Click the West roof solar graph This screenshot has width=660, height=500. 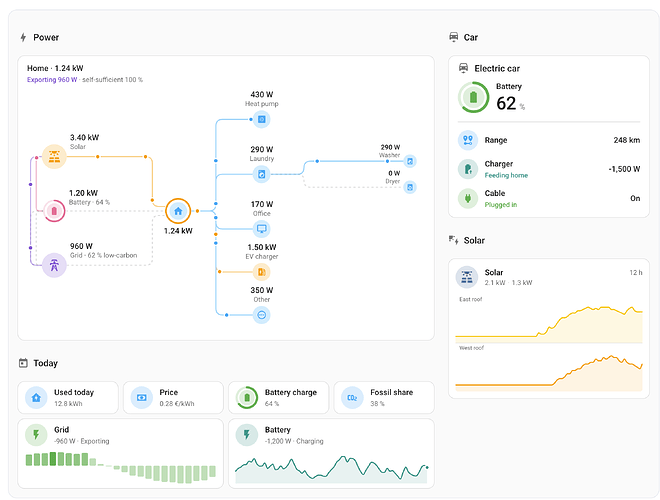coord(549,372)
